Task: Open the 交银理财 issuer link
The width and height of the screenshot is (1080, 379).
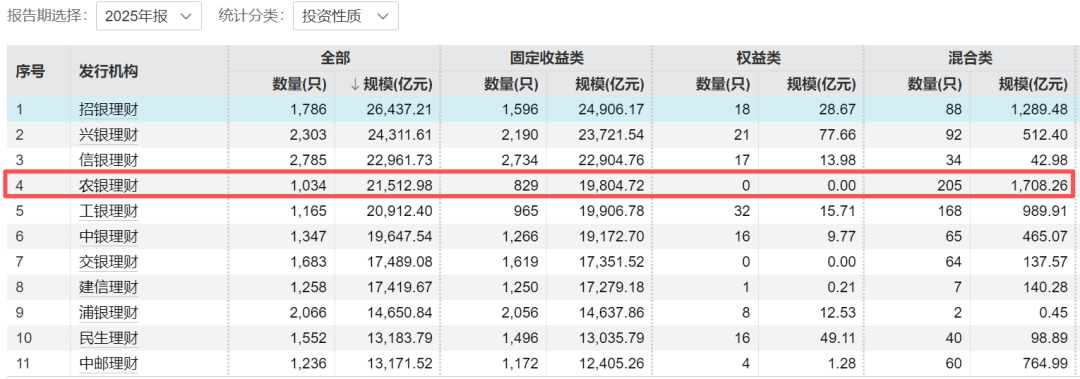Action: point(109,261)
